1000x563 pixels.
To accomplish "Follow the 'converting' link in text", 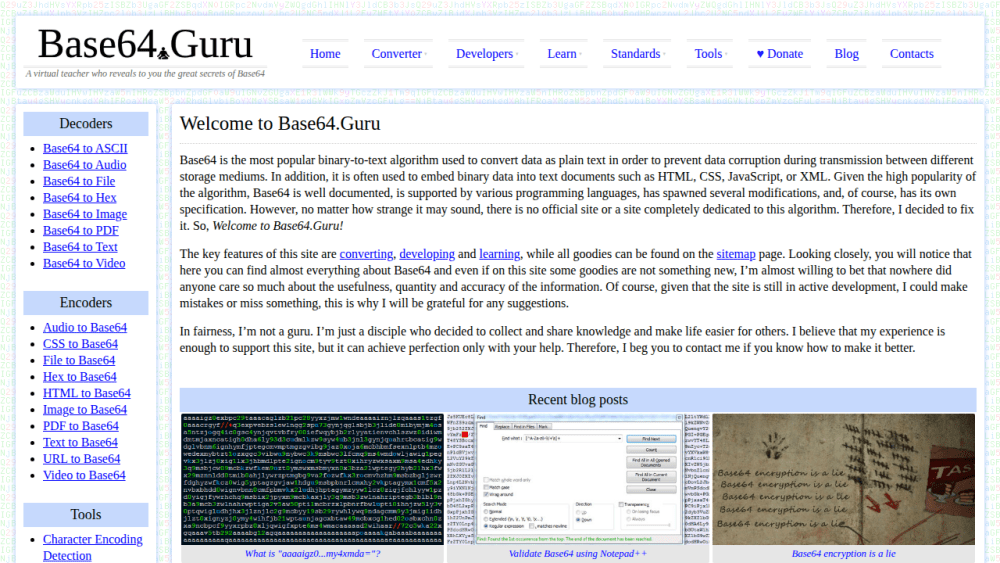I will (366, 254).
